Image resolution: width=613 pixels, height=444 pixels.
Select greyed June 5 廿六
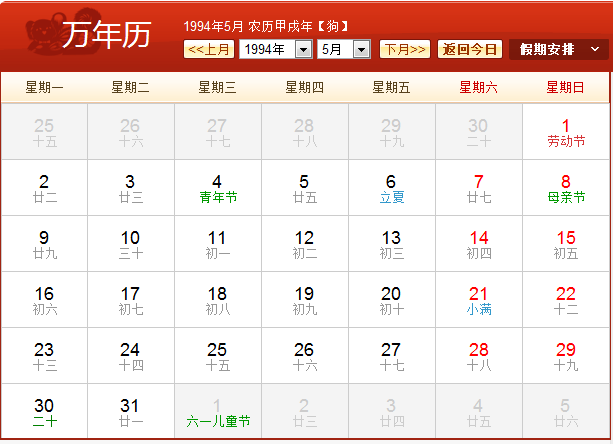point(566,411)
